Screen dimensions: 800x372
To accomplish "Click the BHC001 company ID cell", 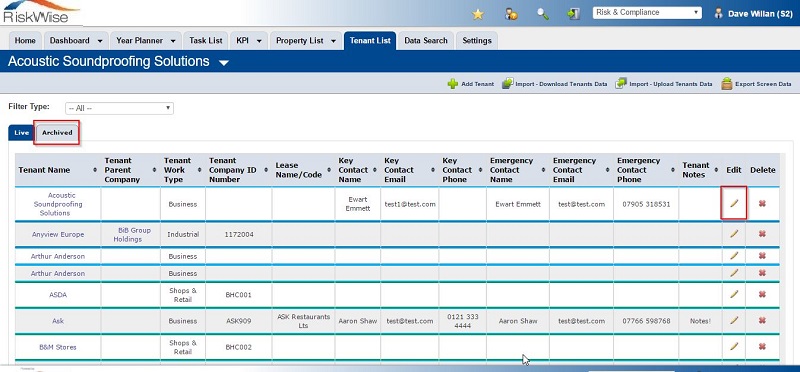I will (x=238, y=295).
